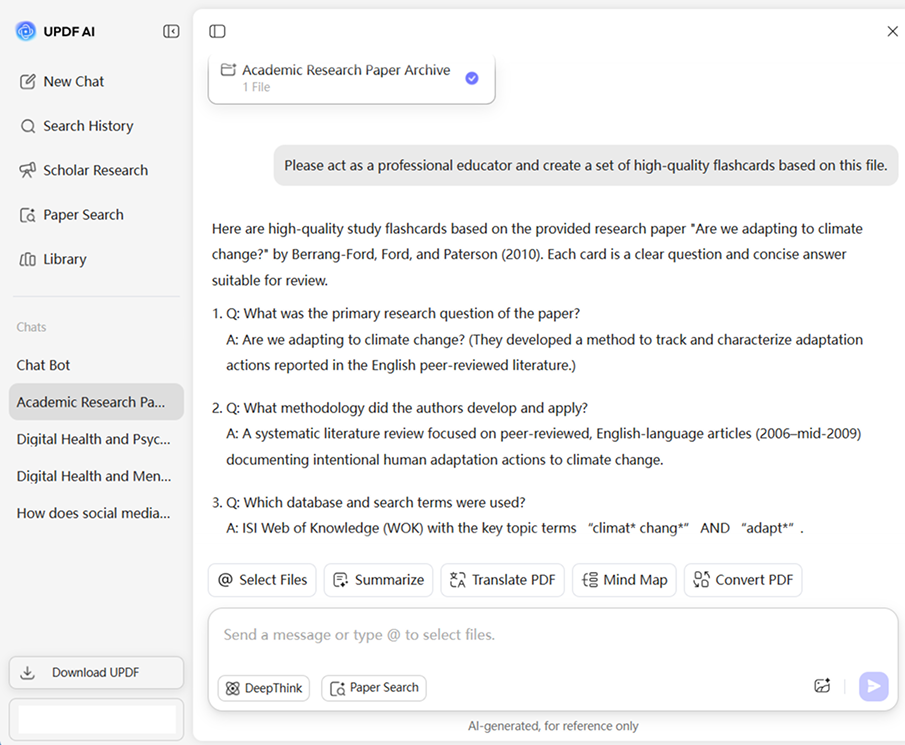This screenshot has width=905, height=745.
Task: Open Search History
Action: tap(85, 126)
